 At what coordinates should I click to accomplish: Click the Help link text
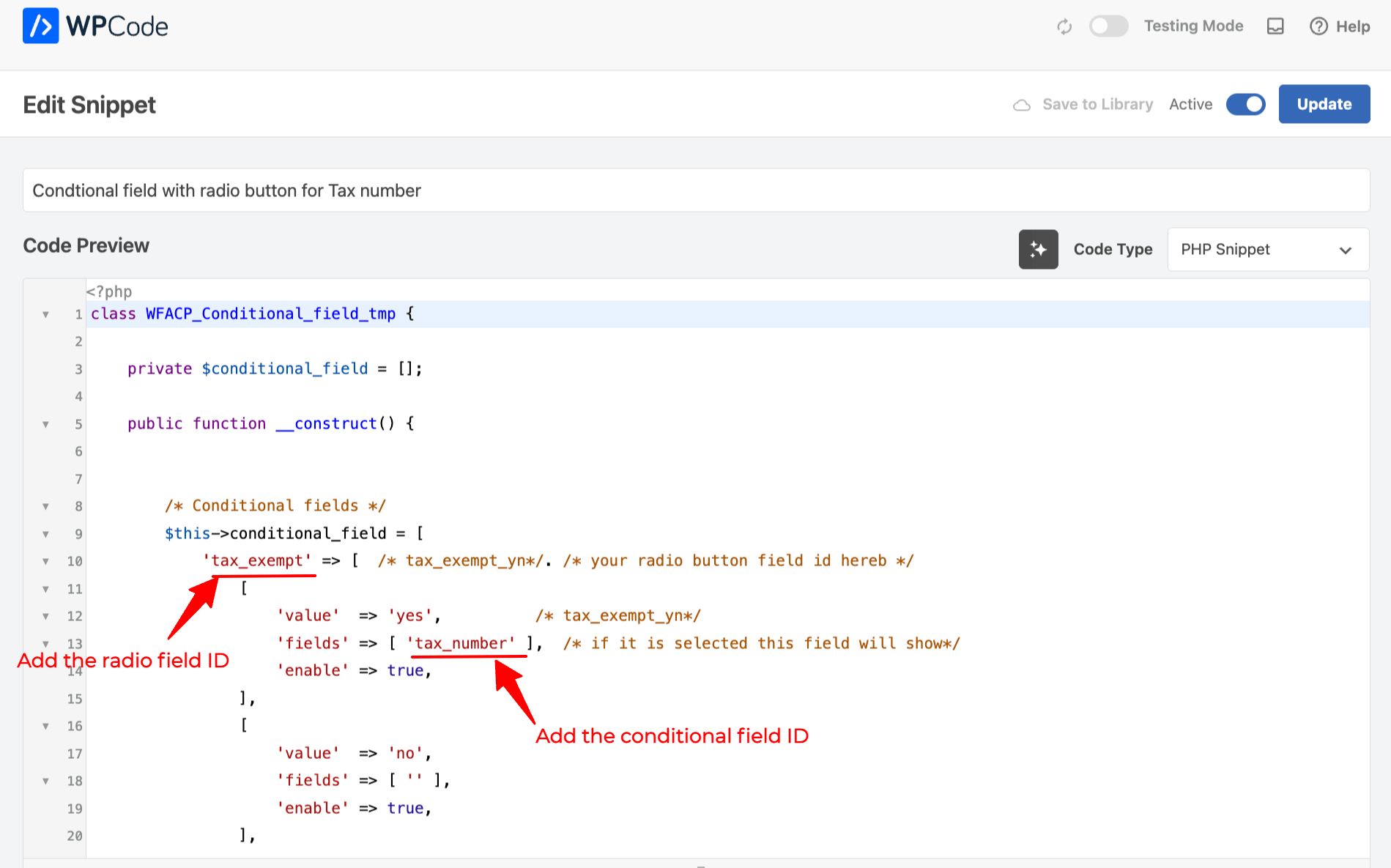1352,27
